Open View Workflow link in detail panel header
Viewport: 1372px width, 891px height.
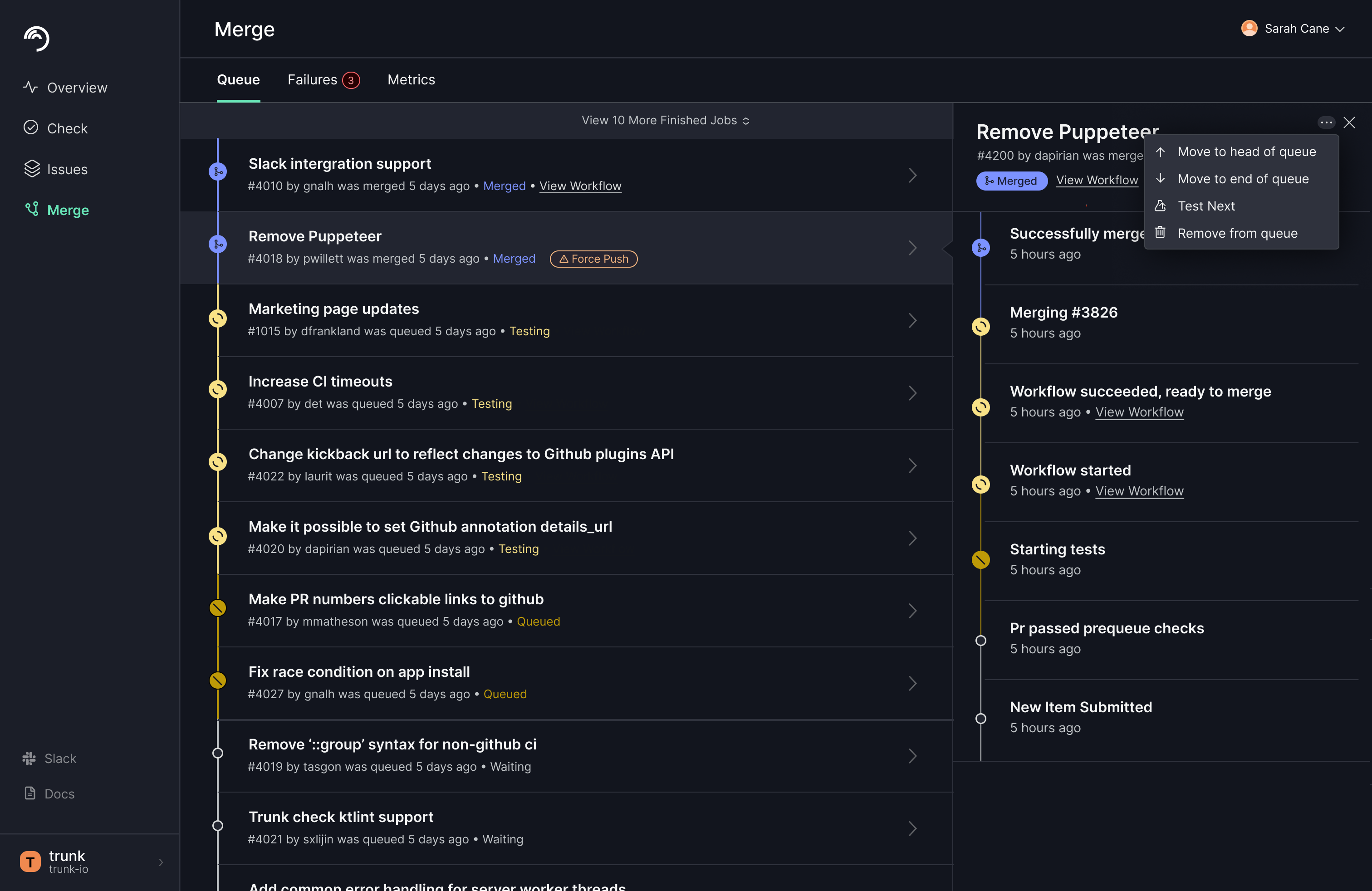(1097, 180)
